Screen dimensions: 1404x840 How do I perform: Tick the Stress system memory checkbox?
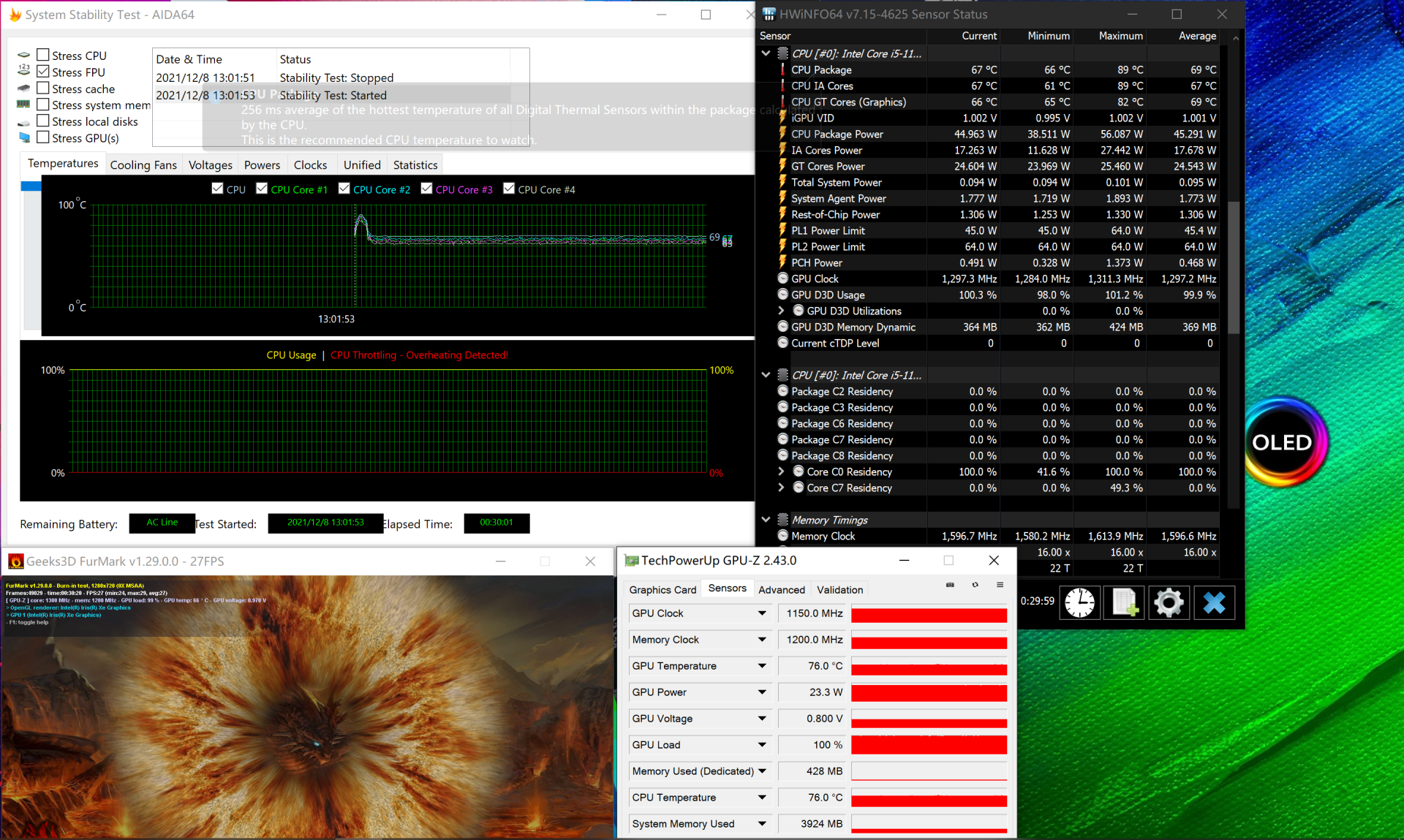[x=43, y=105]
